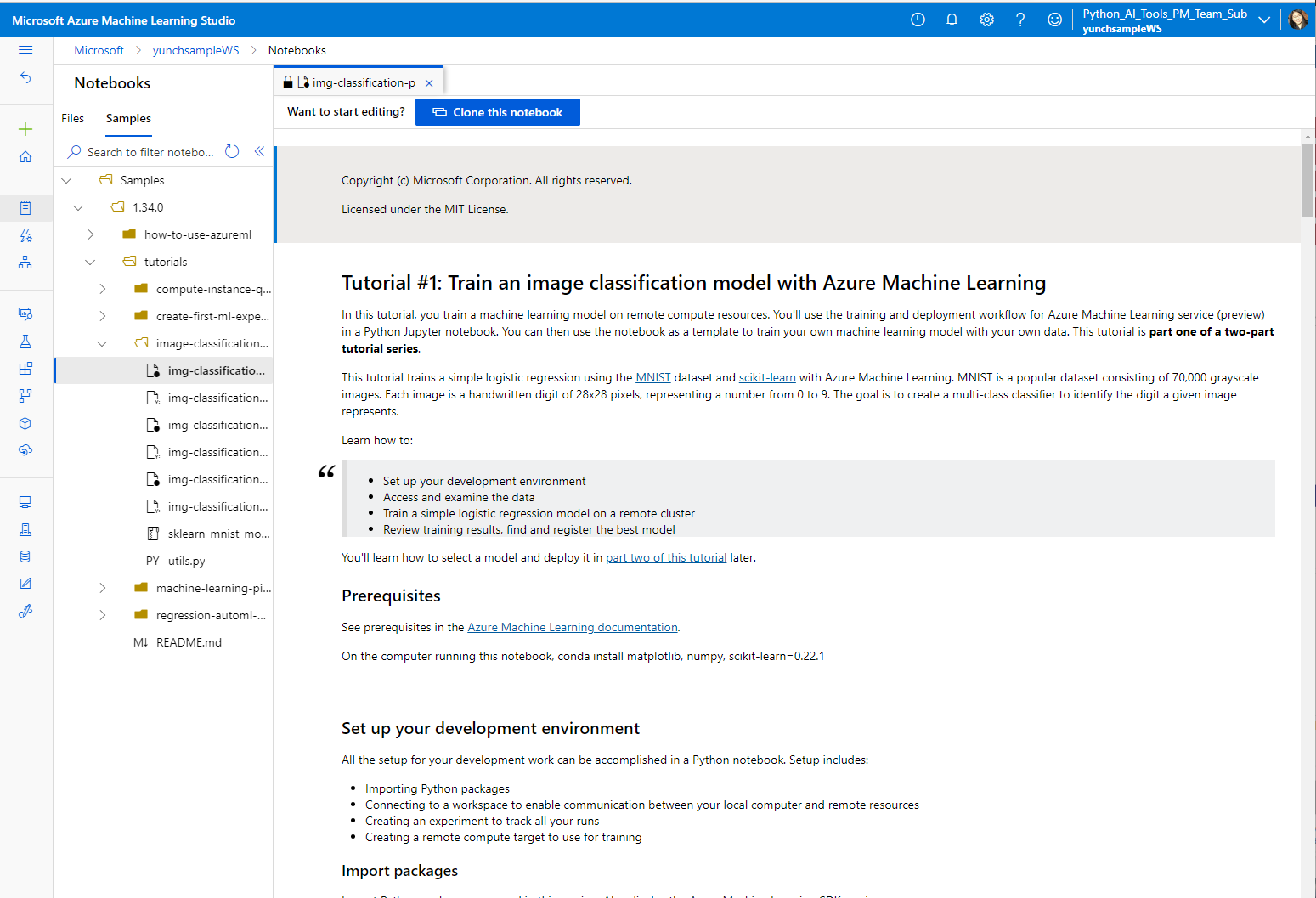Open the MNIST dataset link
Viewport: 1316px width, 898px height.
point(652,376)
